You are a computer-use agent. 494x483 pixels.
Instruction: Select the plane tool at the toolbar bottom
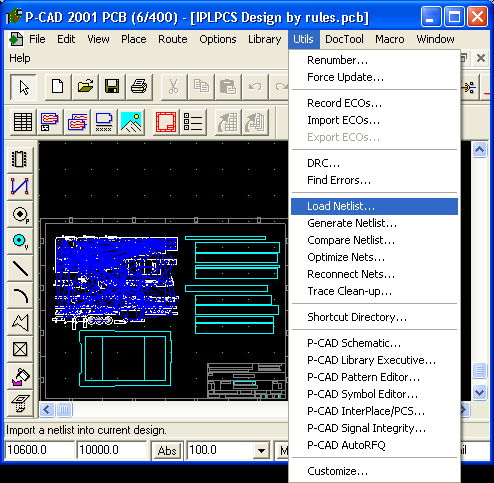point(20,403)
